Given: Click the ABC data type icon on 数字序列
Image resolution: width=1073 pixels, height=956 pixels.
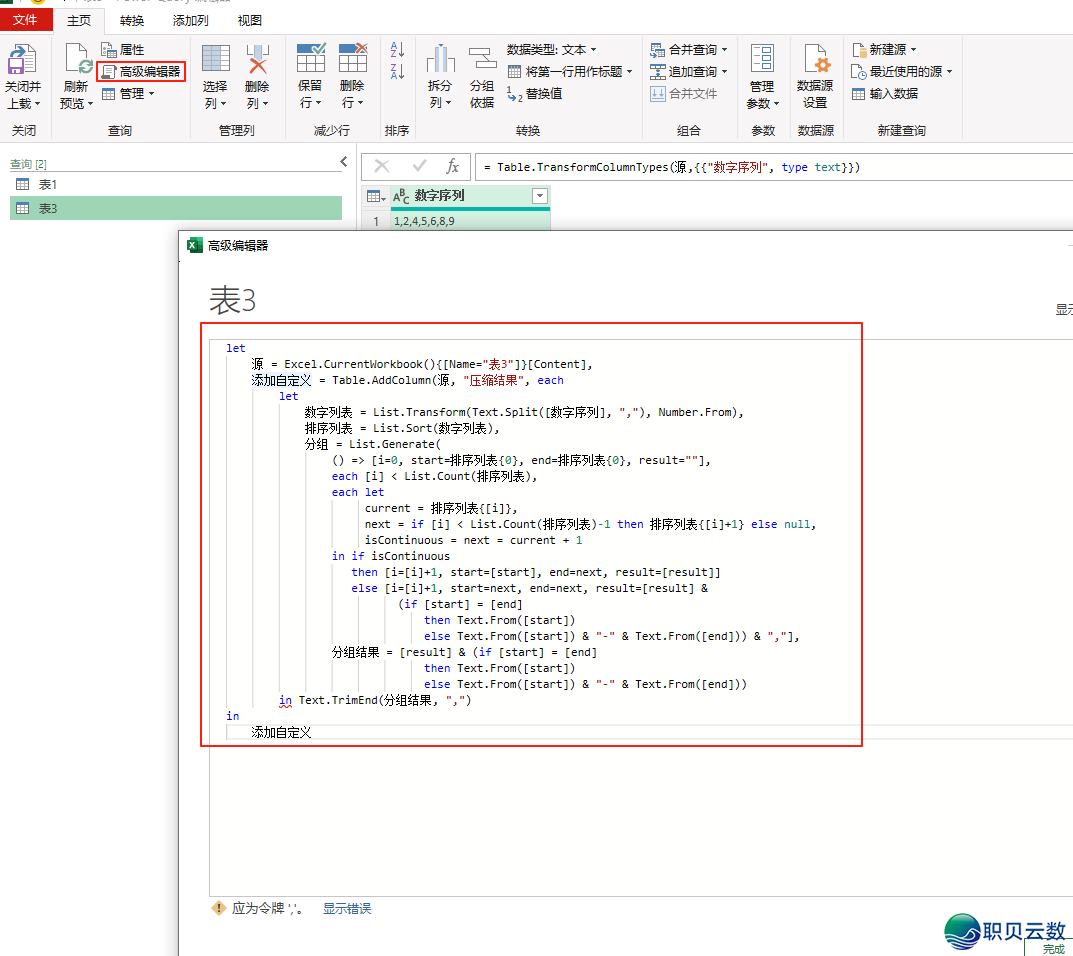Looking at the screenshot, I should click(x=401, y=196).
